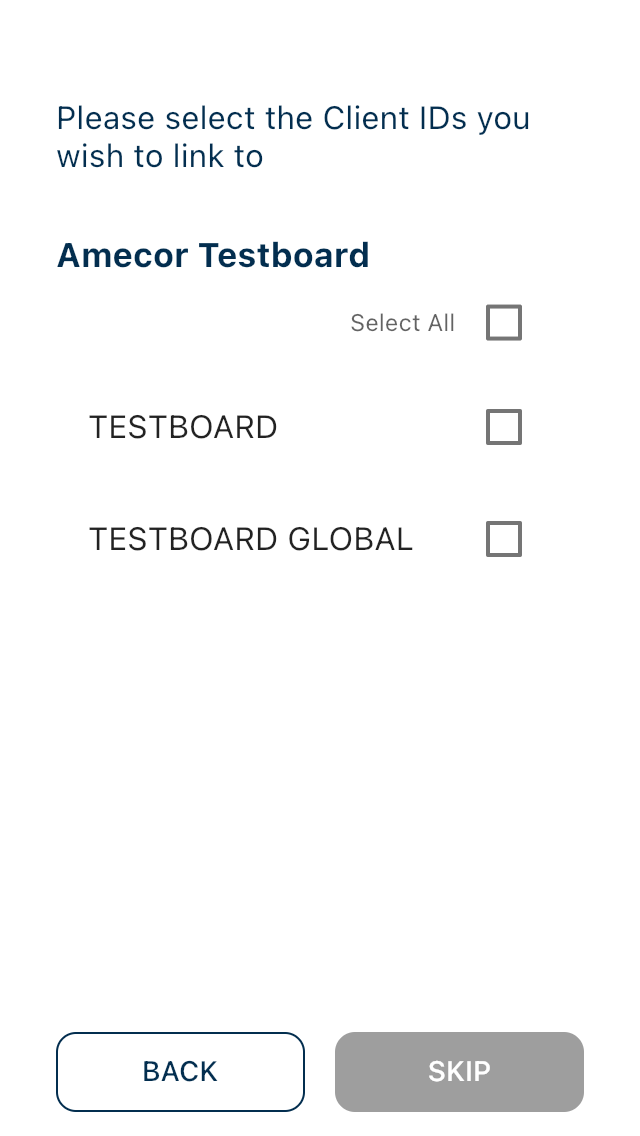Click the gray SKIP button
This screenshot has height=1136, width=640.
point(459,1072)
